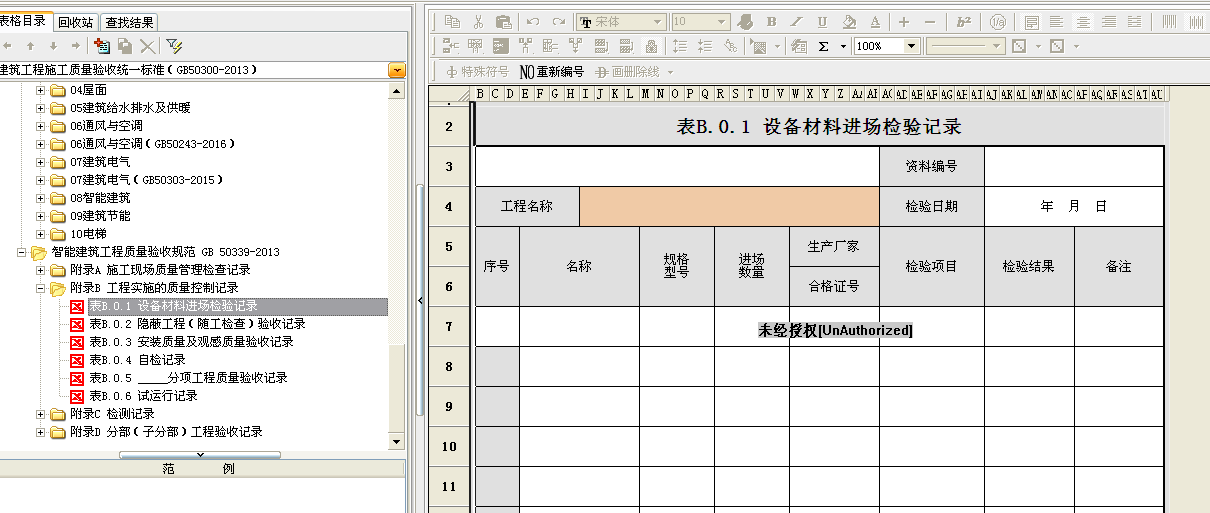Image resolution: width=1210 pixels, height=513 pixels.
Task: Toggle bold text formatting
Action: point(771,21)
